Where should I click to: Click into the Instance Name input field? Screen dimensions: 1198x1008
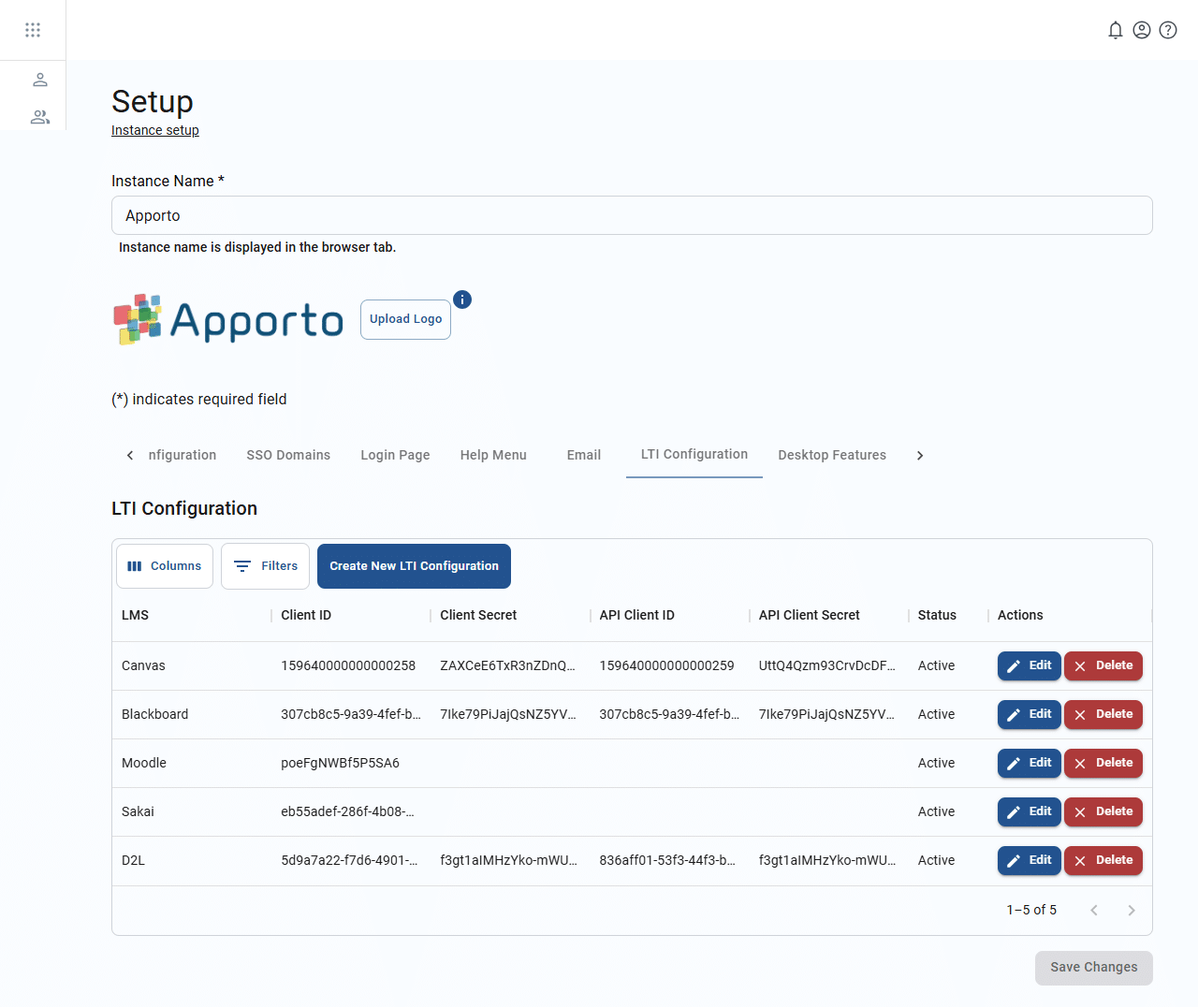point(632,215)
